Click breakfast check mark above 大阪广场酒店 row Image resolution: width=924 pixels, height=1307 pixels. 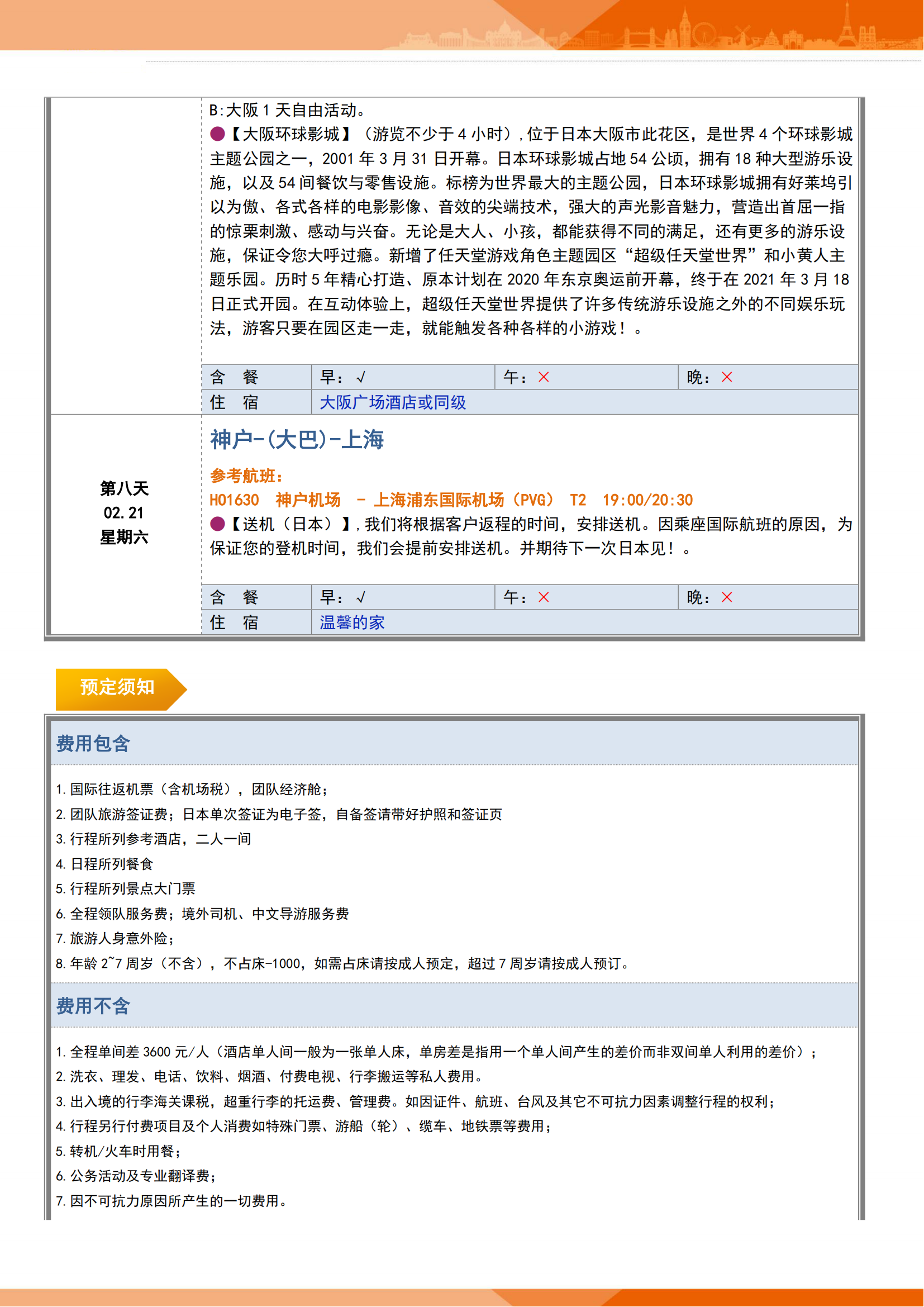tap(361, 377)
